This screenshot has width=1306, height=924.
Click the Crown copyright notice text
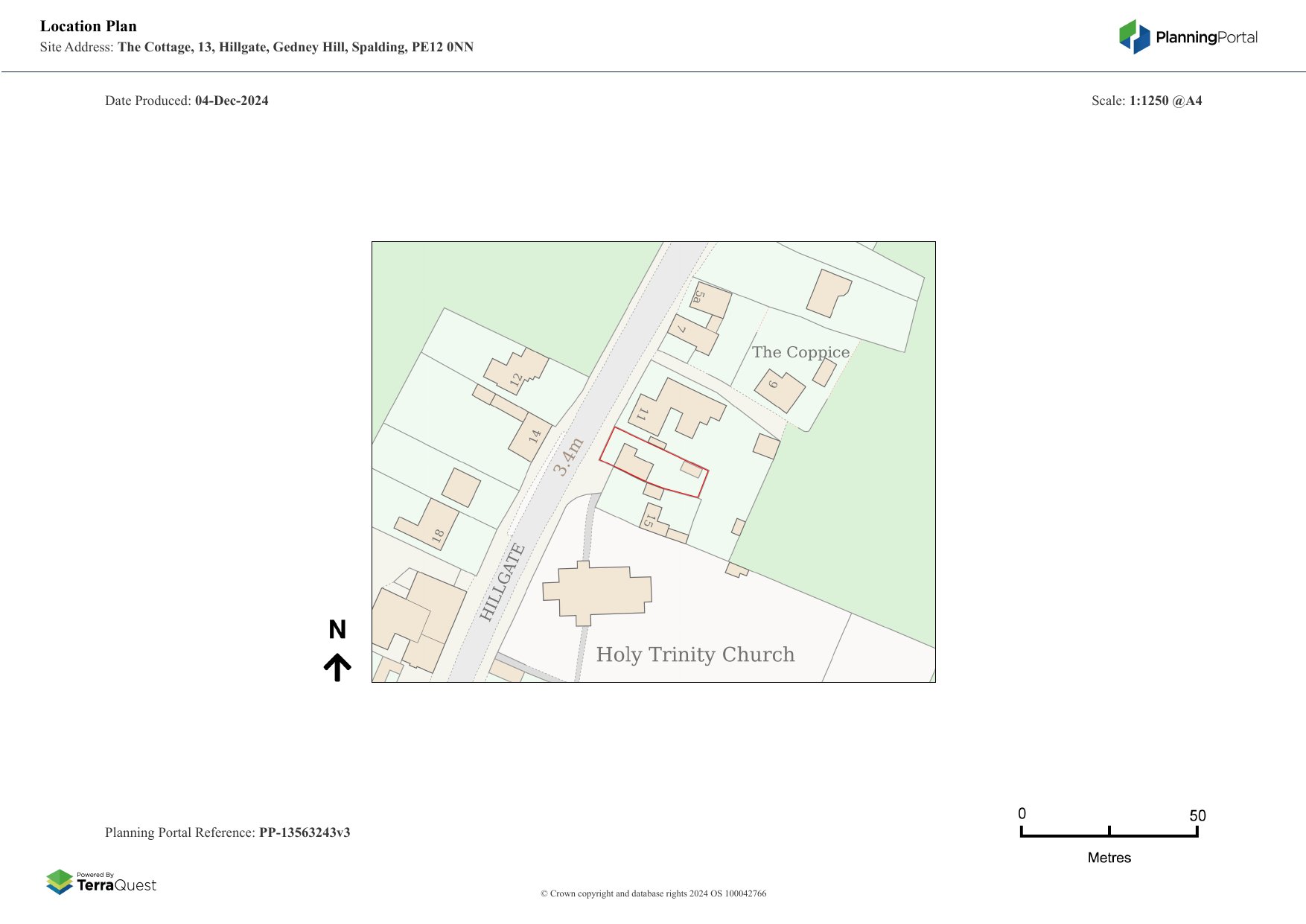point(653,893)
